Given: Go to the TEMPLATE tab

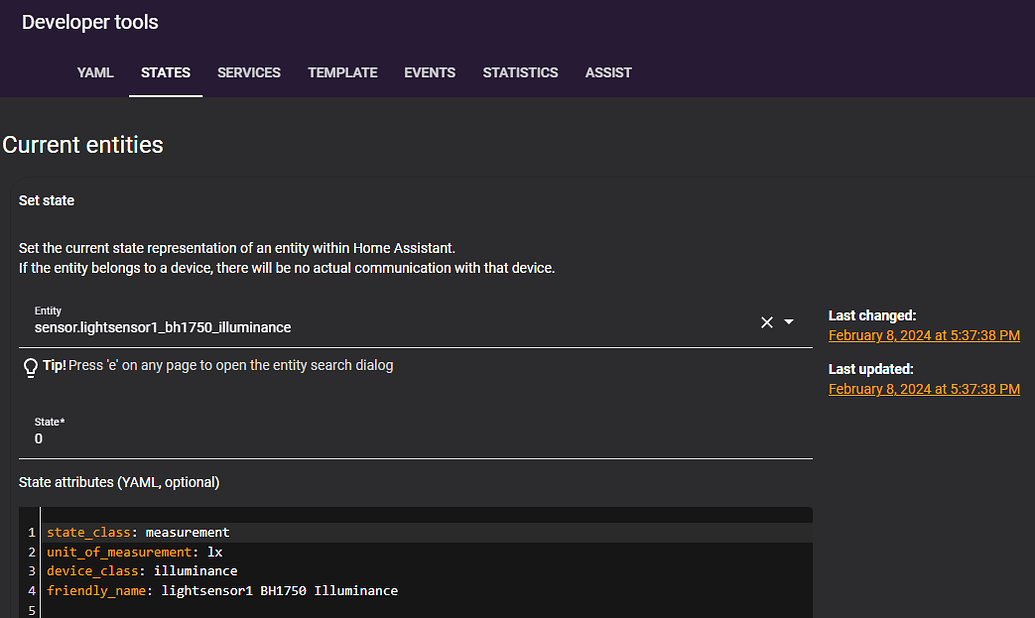Looking at the screenshot, I should pyautogui.click(x=343, y=73).
